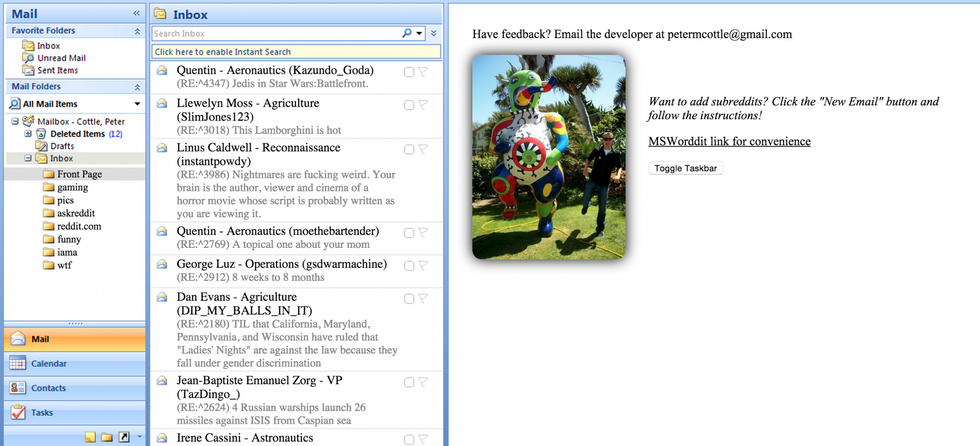Tick the checkbox on moethebartender message

409,234
